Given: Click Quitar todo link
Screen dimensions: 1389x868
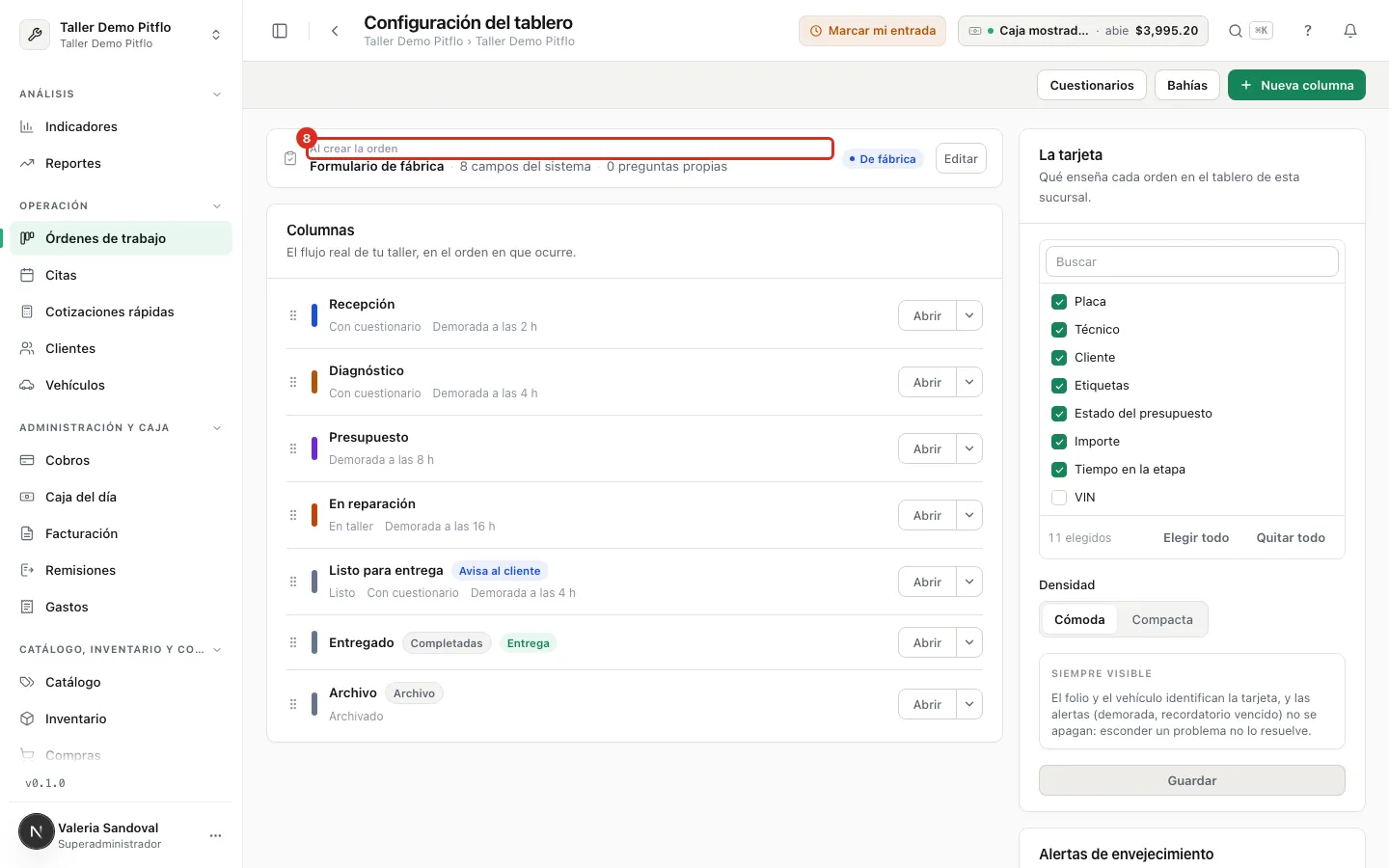Looking at the screenshot, I should click(x=1291, y=537).
